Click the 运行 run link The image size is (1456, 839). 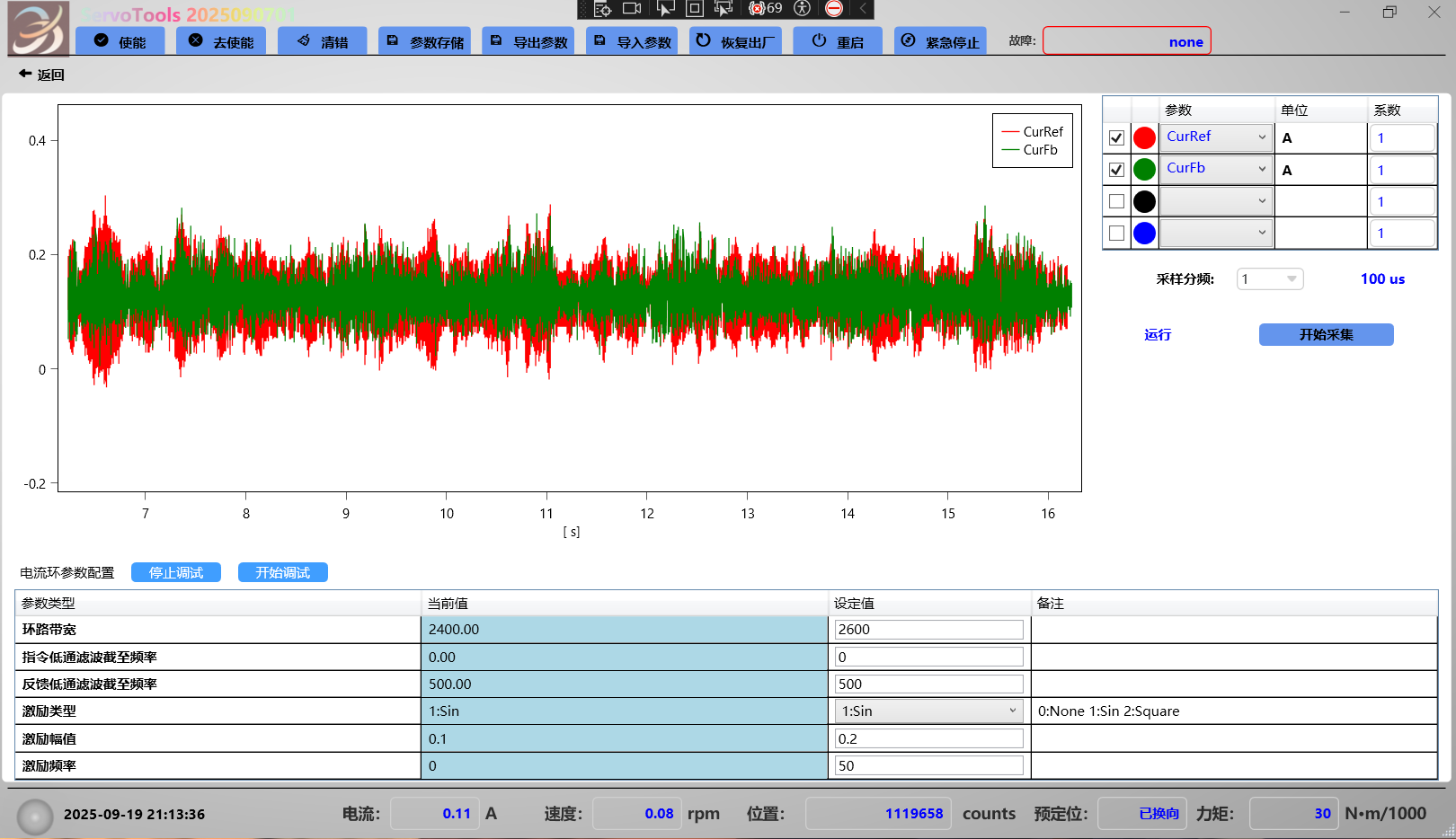tap(1158, 335)
